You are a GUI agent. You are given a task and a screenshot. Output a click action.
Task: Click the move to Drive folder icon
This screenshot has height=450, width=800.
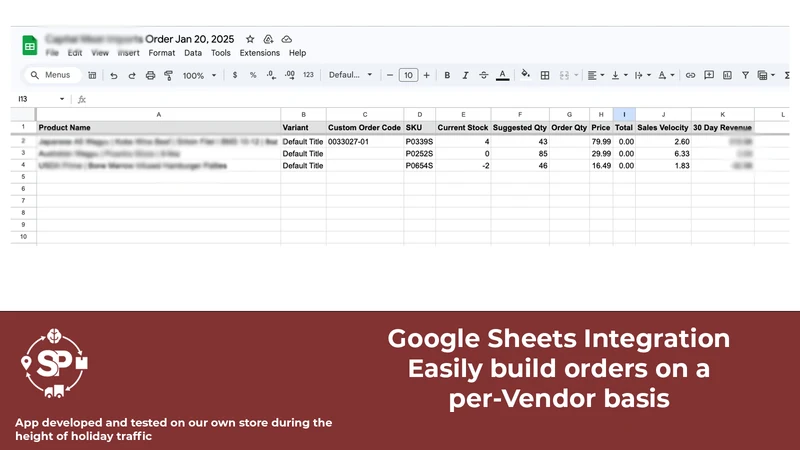tap(268, 39)
